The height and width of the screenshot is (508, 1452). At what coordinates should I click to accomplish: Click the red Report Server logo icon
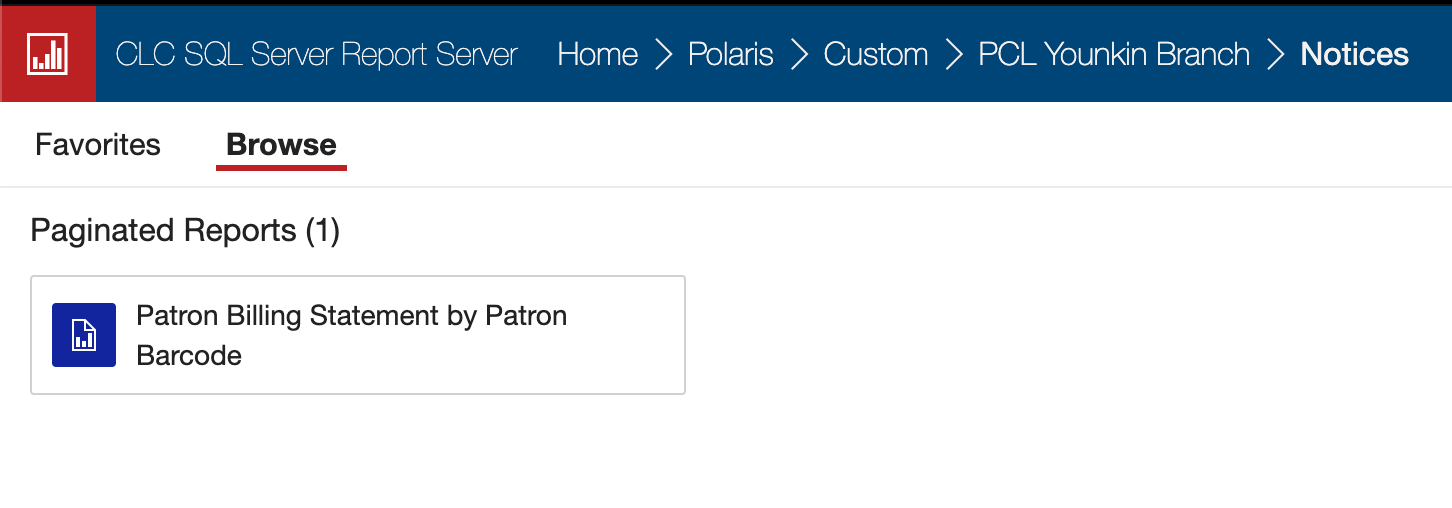click(48, 54)
